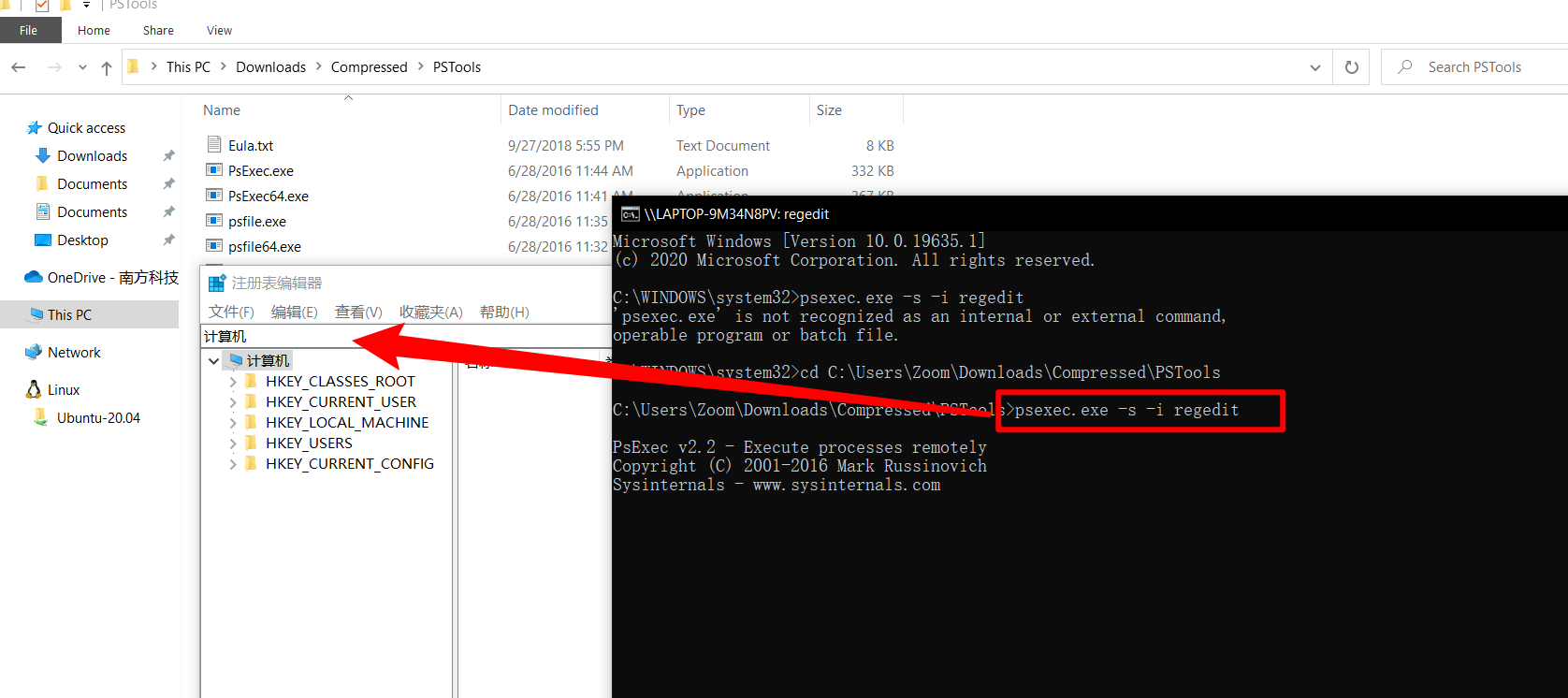Image resolution: width=1568 pixels, height=698 pixels.
Task: Open the 收藏夹(A) menu in Registry Editor
Action: pyautogui.click(x=430, y=312)
